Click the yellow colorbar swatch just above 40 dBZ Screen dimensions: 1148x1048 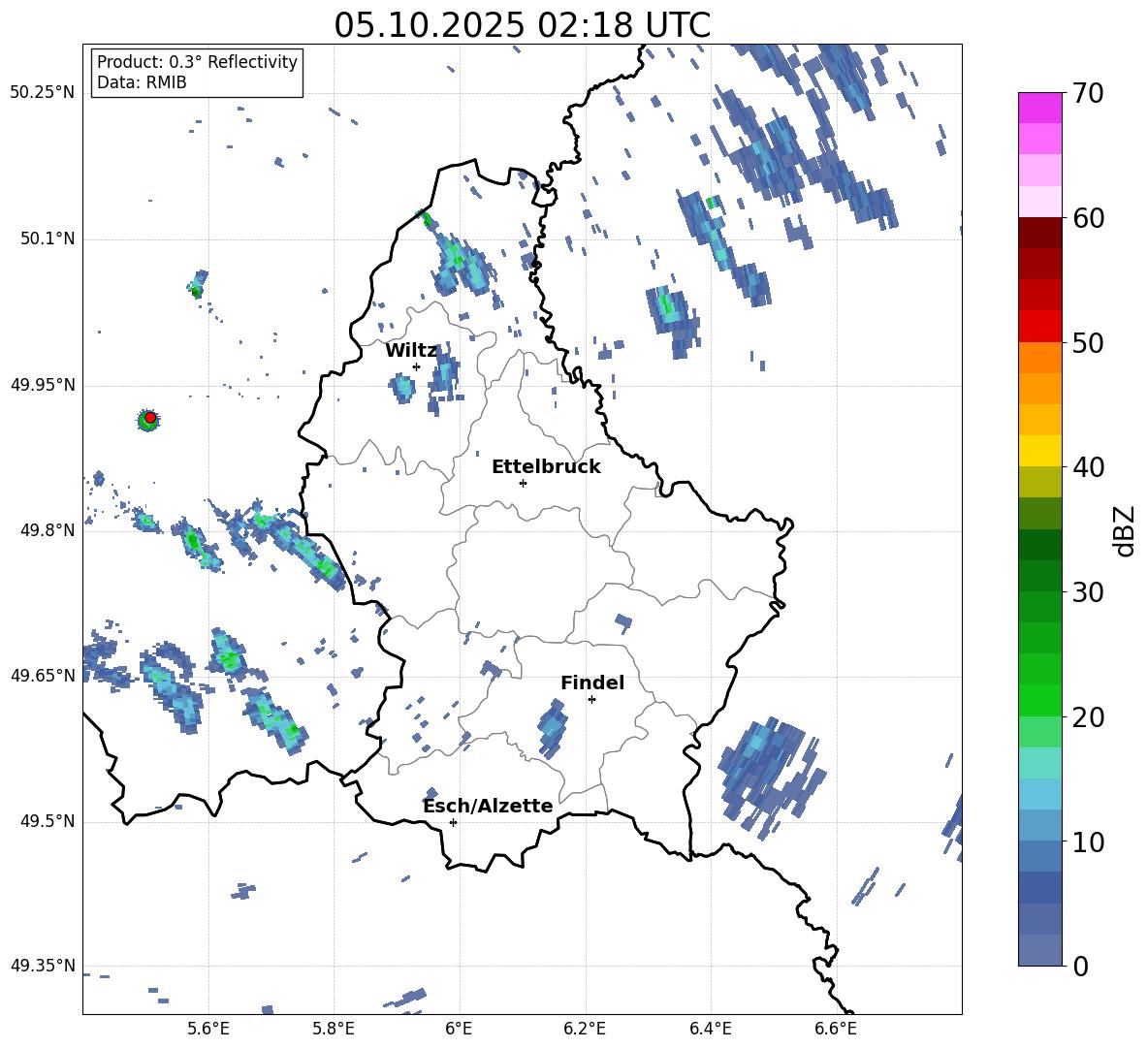click(x=1039, y=451)
